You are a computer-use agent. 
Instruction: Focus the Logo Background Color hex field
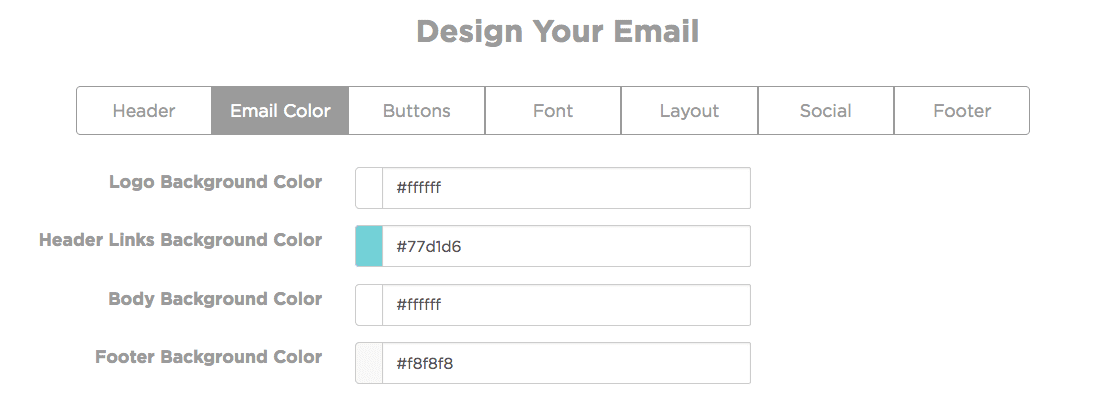tap(565, 188)
